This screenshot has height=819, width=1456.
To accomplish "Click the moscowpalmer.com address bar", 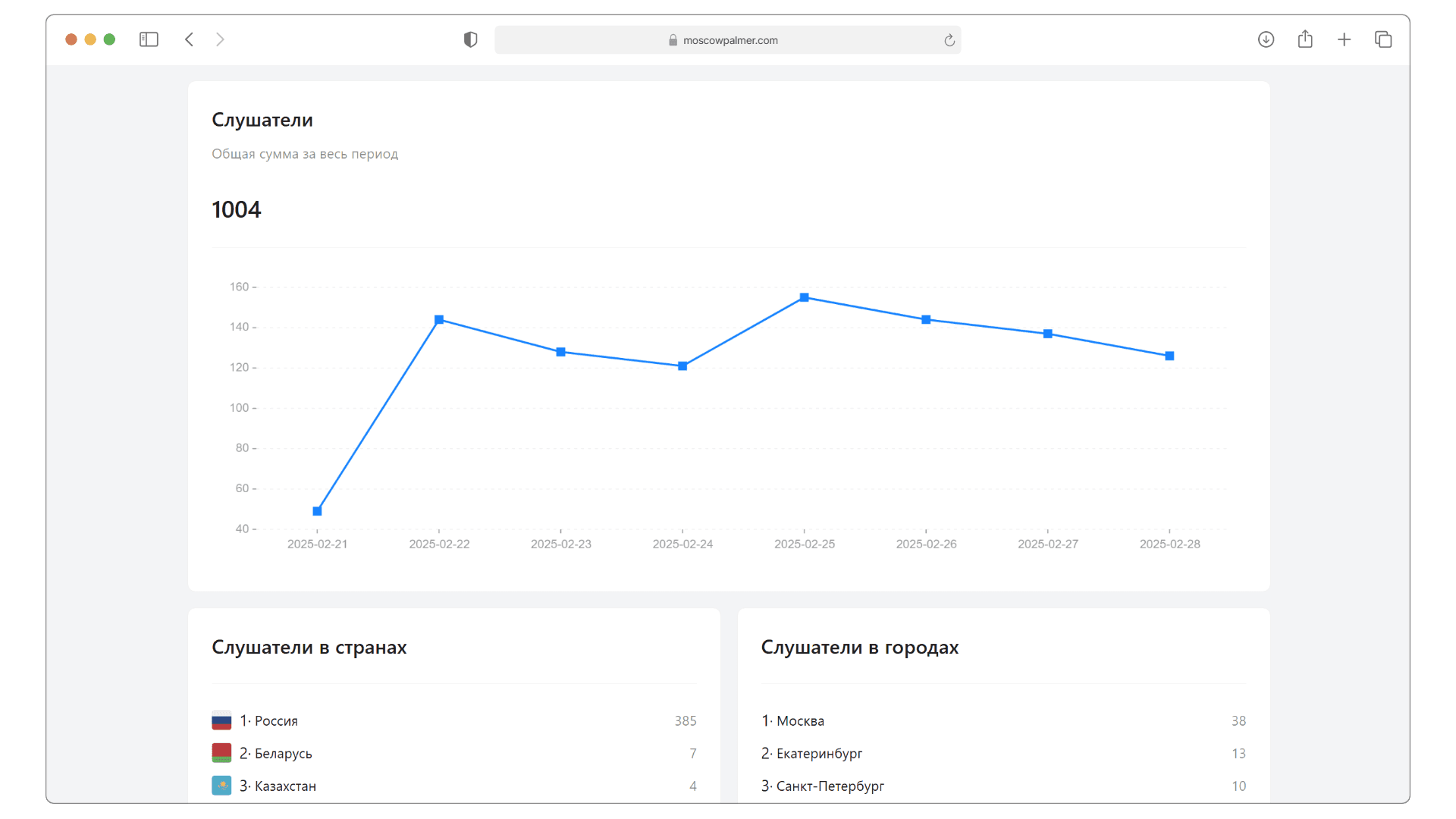I will 728,40.
